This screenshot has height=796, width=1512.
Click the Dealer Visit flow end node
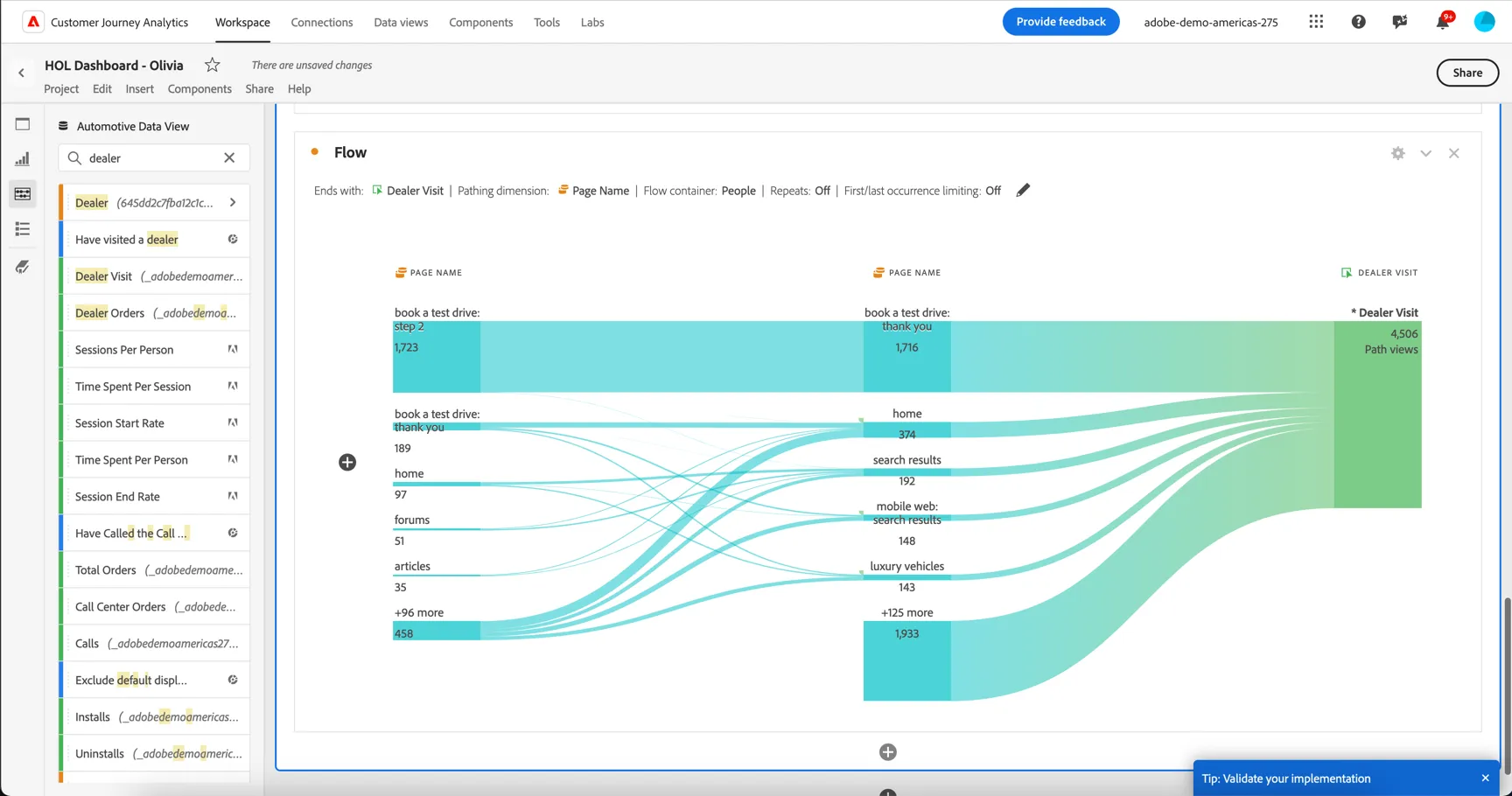point(1377,415)
